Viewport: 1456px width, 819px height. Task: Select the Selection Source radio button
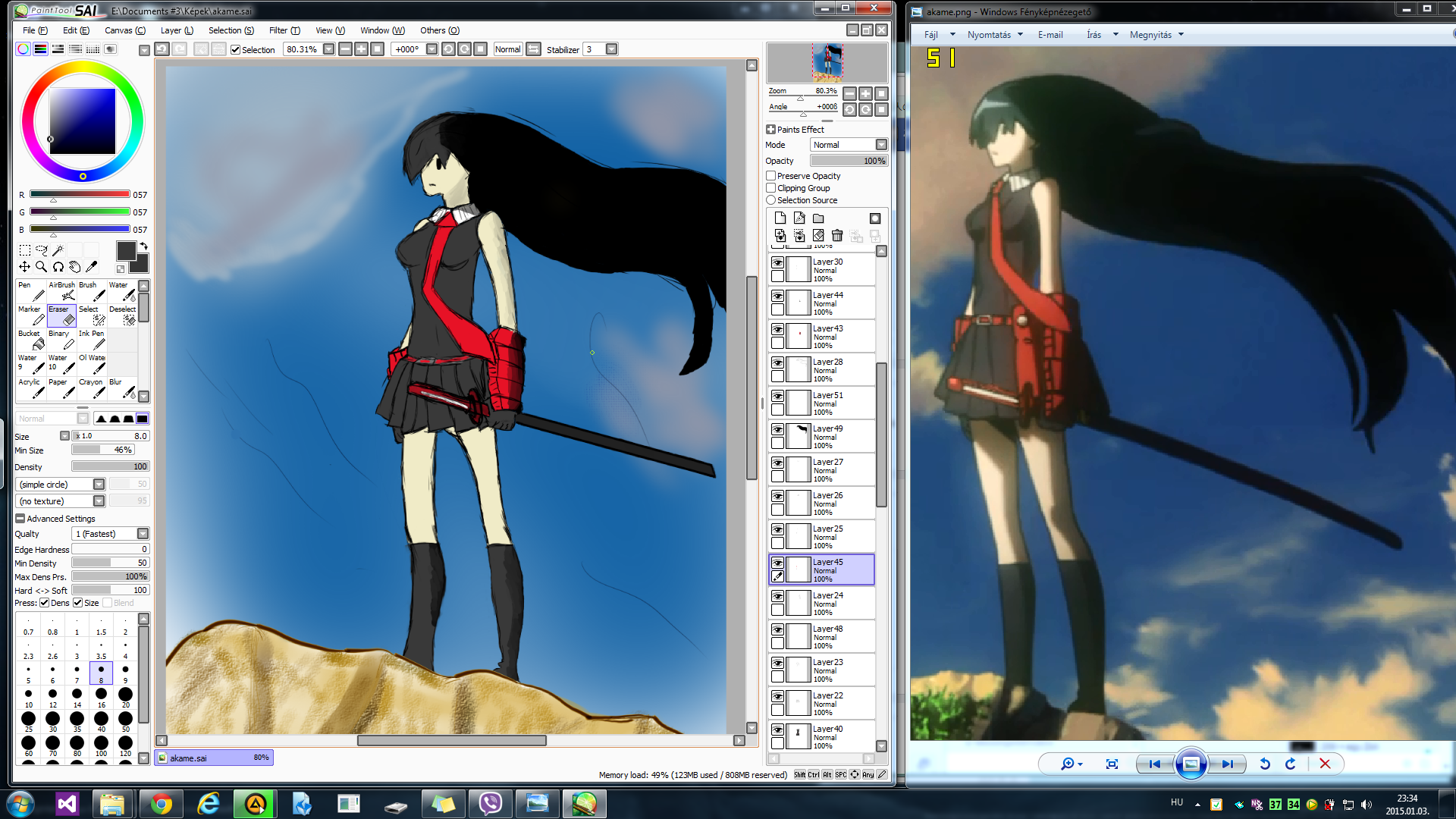point(770,200)
